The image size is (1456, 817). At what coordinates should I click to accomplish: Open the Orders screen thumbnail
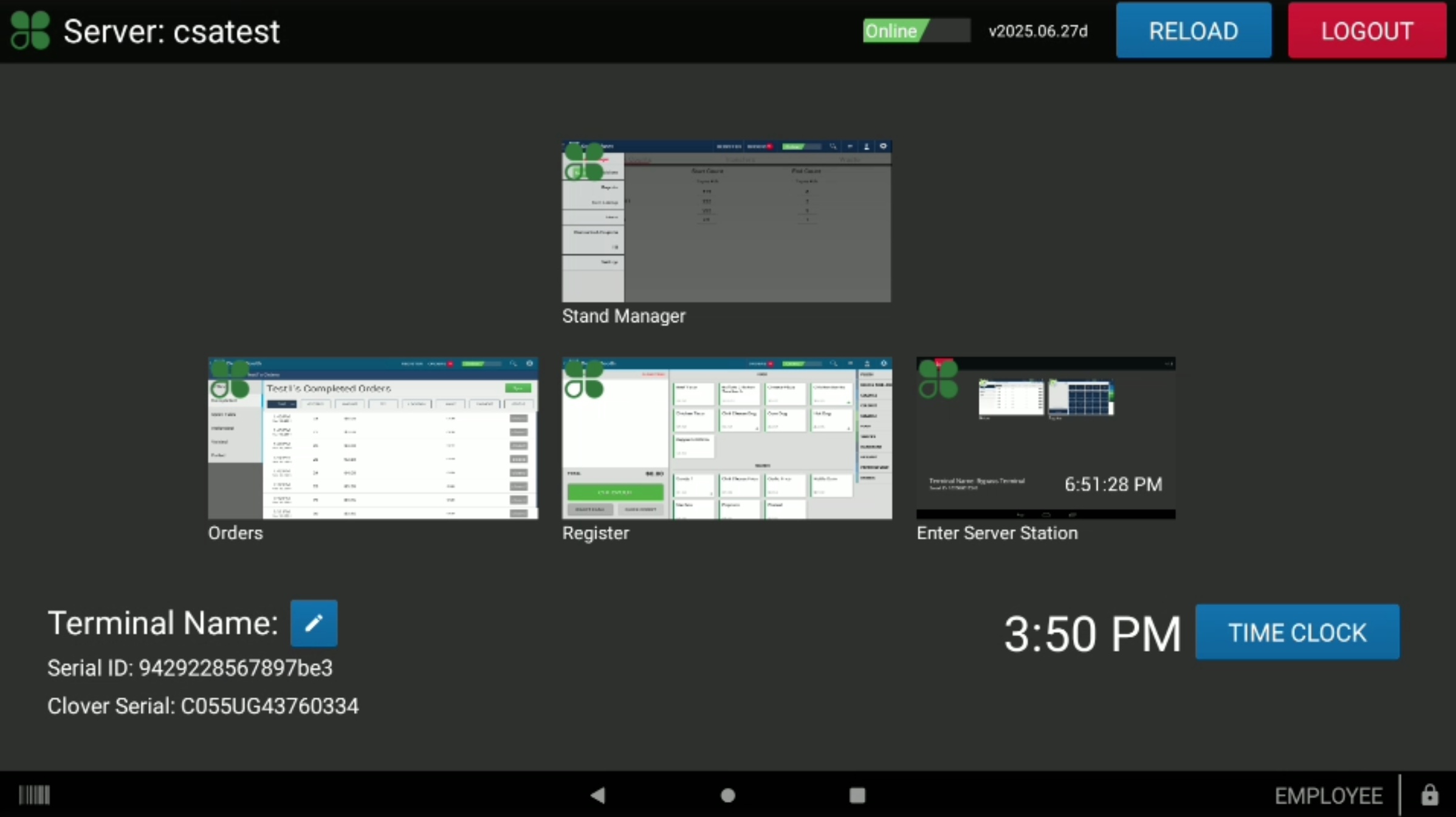coord(373,438)
